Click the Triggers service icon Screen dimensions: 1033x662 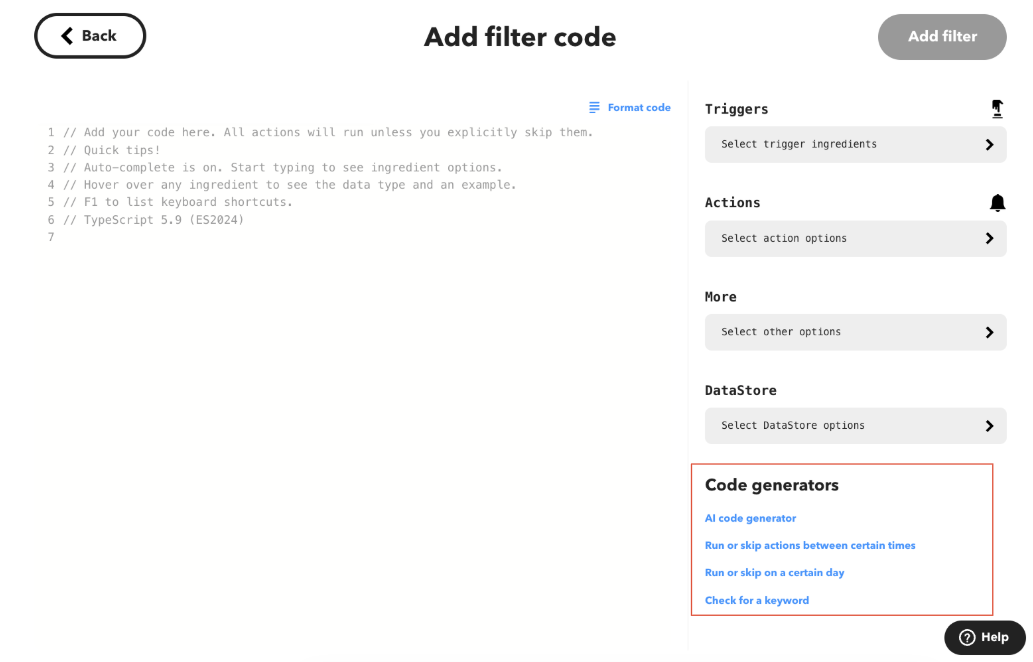coord(997,109)
